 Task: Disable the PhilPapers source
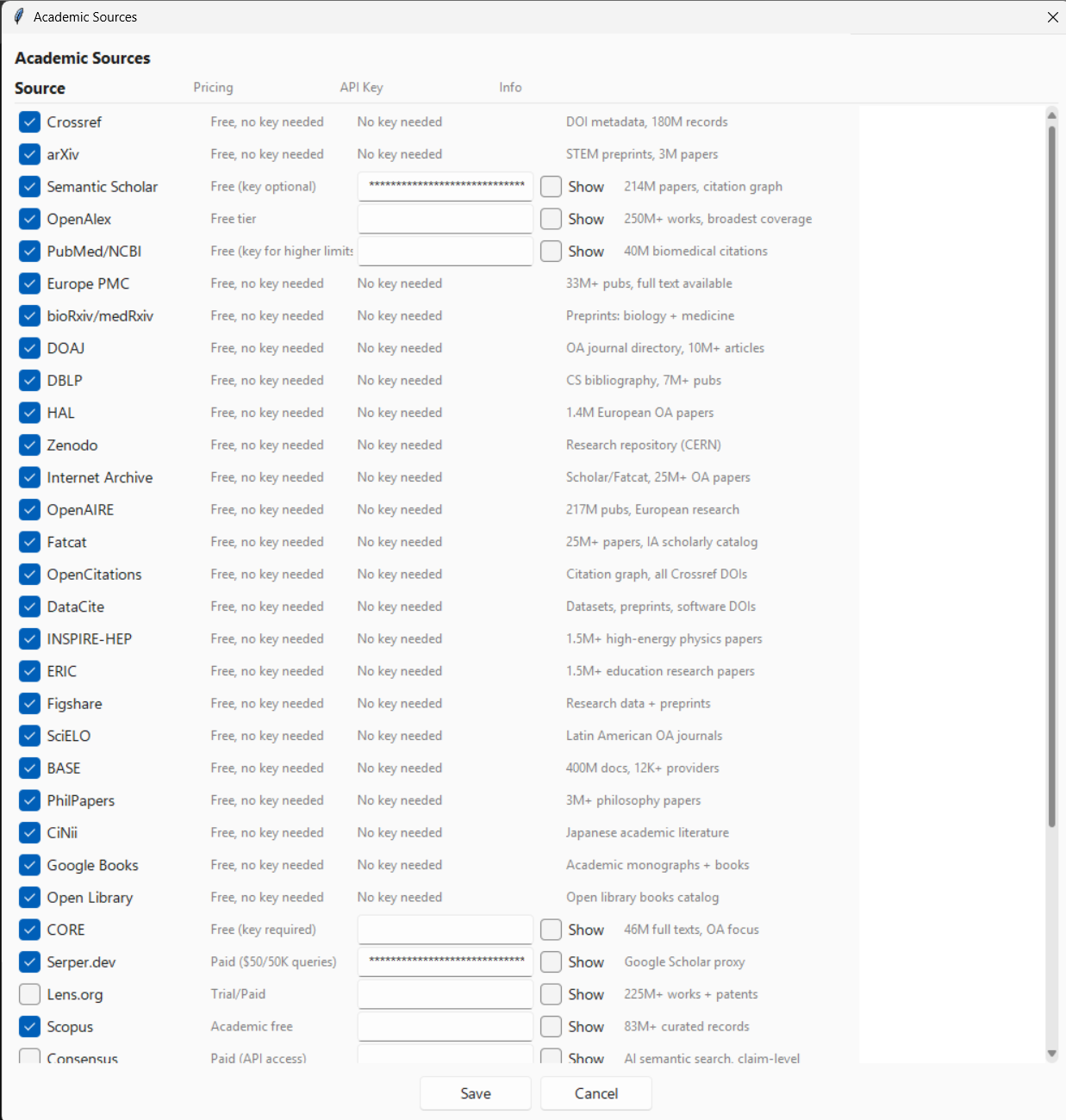[x=29, y=800]
